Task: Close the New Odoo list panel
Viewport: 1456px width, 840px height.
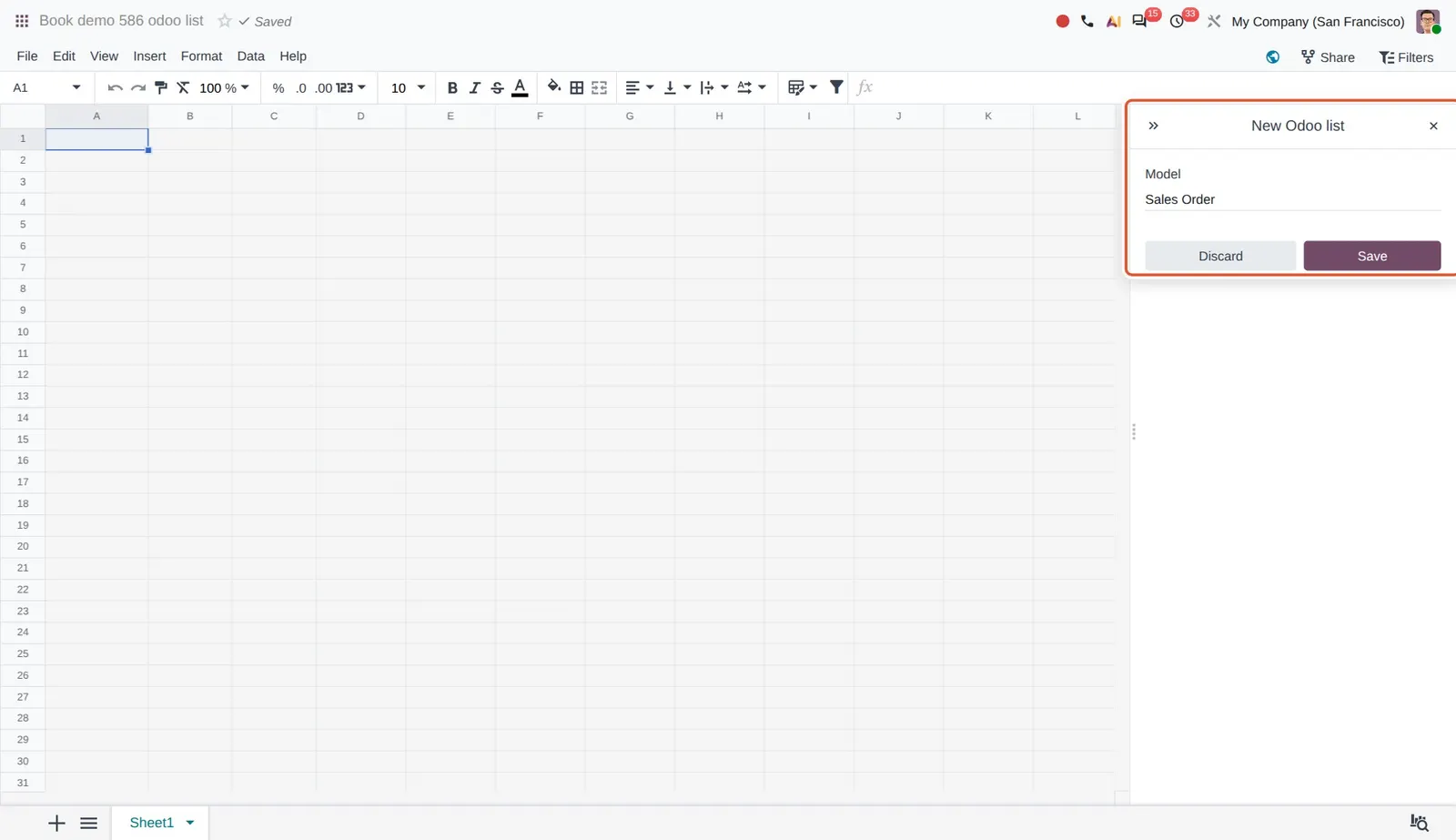Action: (1433, 126)
